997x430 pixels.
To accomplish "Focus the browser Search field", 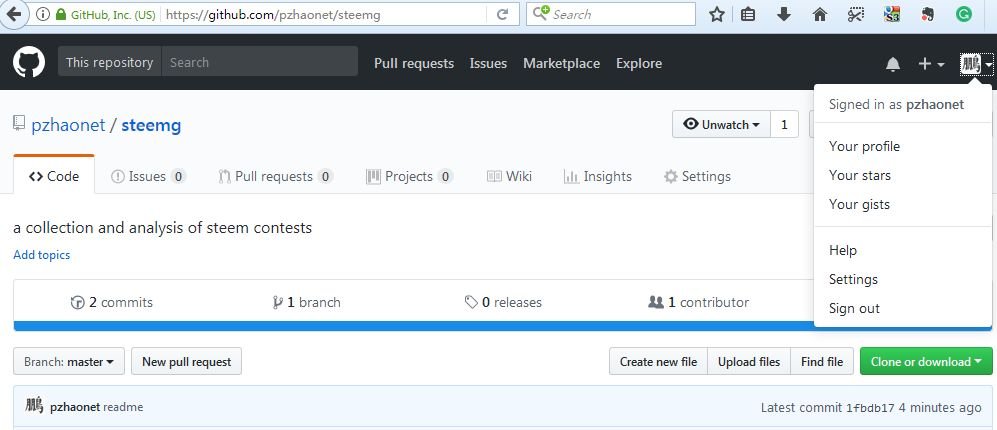I will point(610,14).
